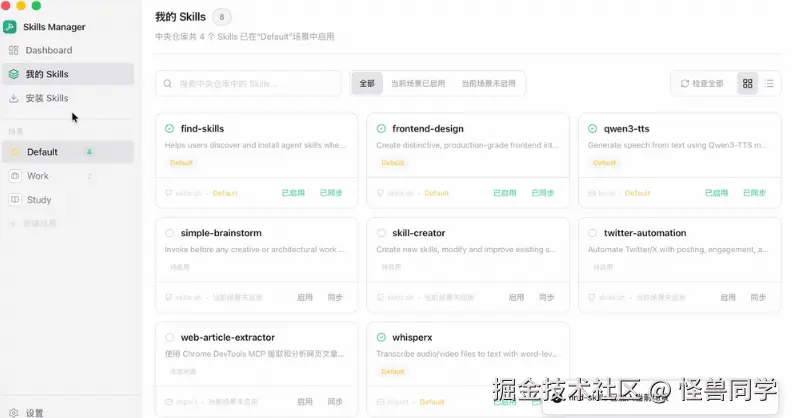Click the 检查全部 refresh button
This screenshot has height=418, width=792.
tap(702, 83)
